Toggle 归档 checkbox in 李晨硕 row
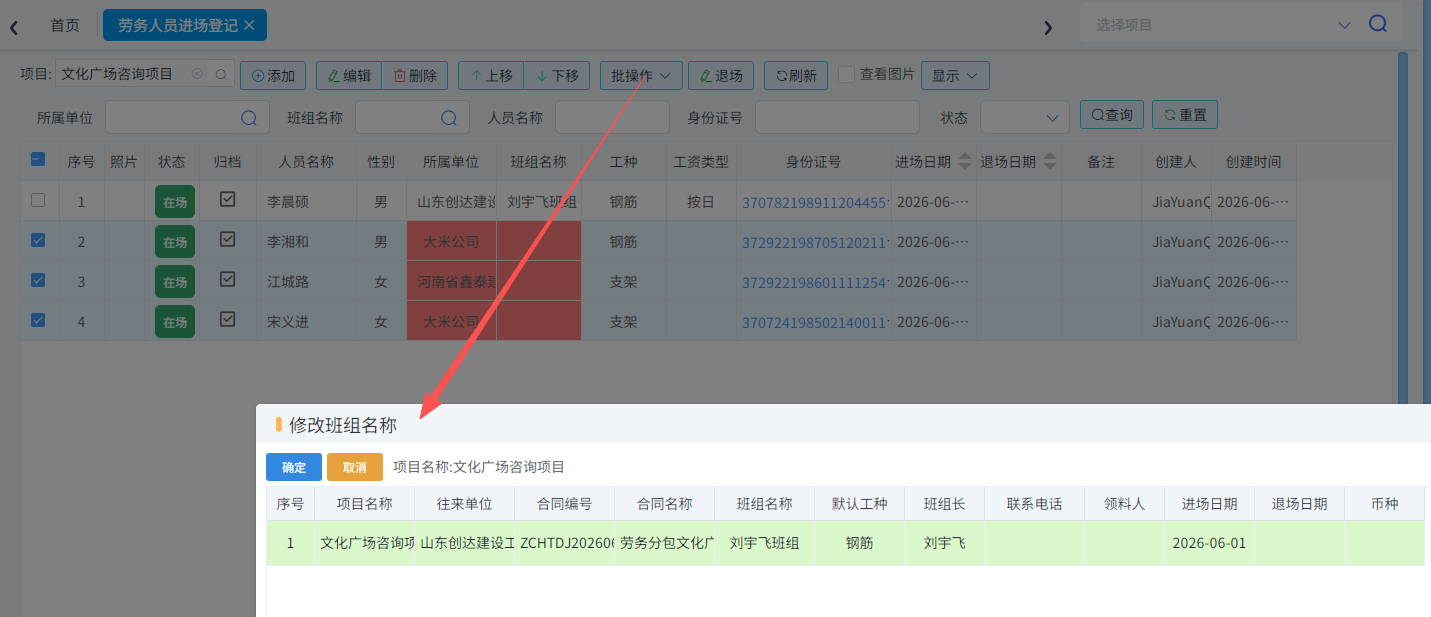Image resolution: width=1431 pixels, height=617 pixels. coord(228,199)
